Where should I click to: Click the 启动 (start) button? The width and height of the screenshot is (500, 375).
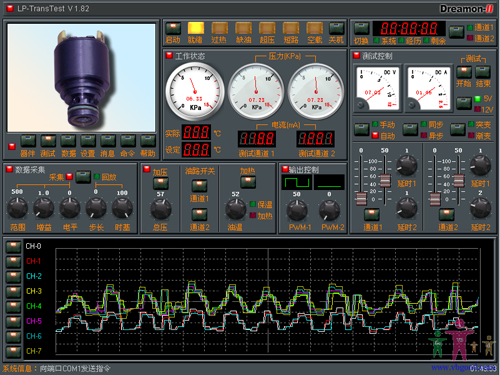(x=173, y=29)
